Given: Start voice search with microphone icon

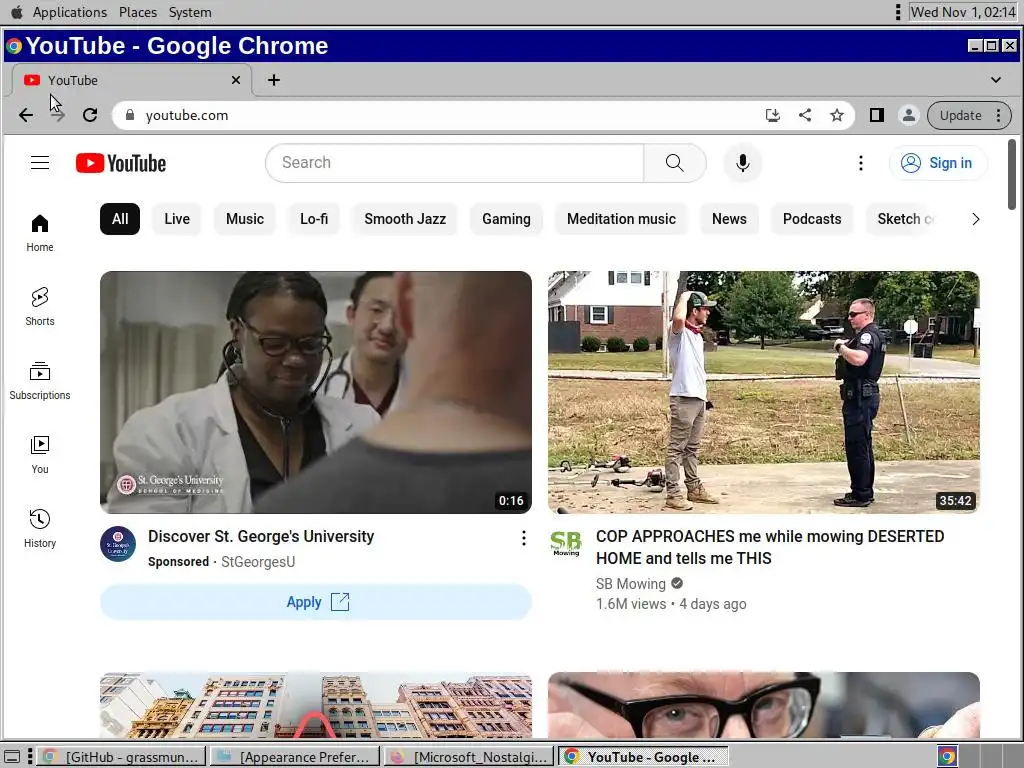Looking at the screenshot, I should pos(743,163).
